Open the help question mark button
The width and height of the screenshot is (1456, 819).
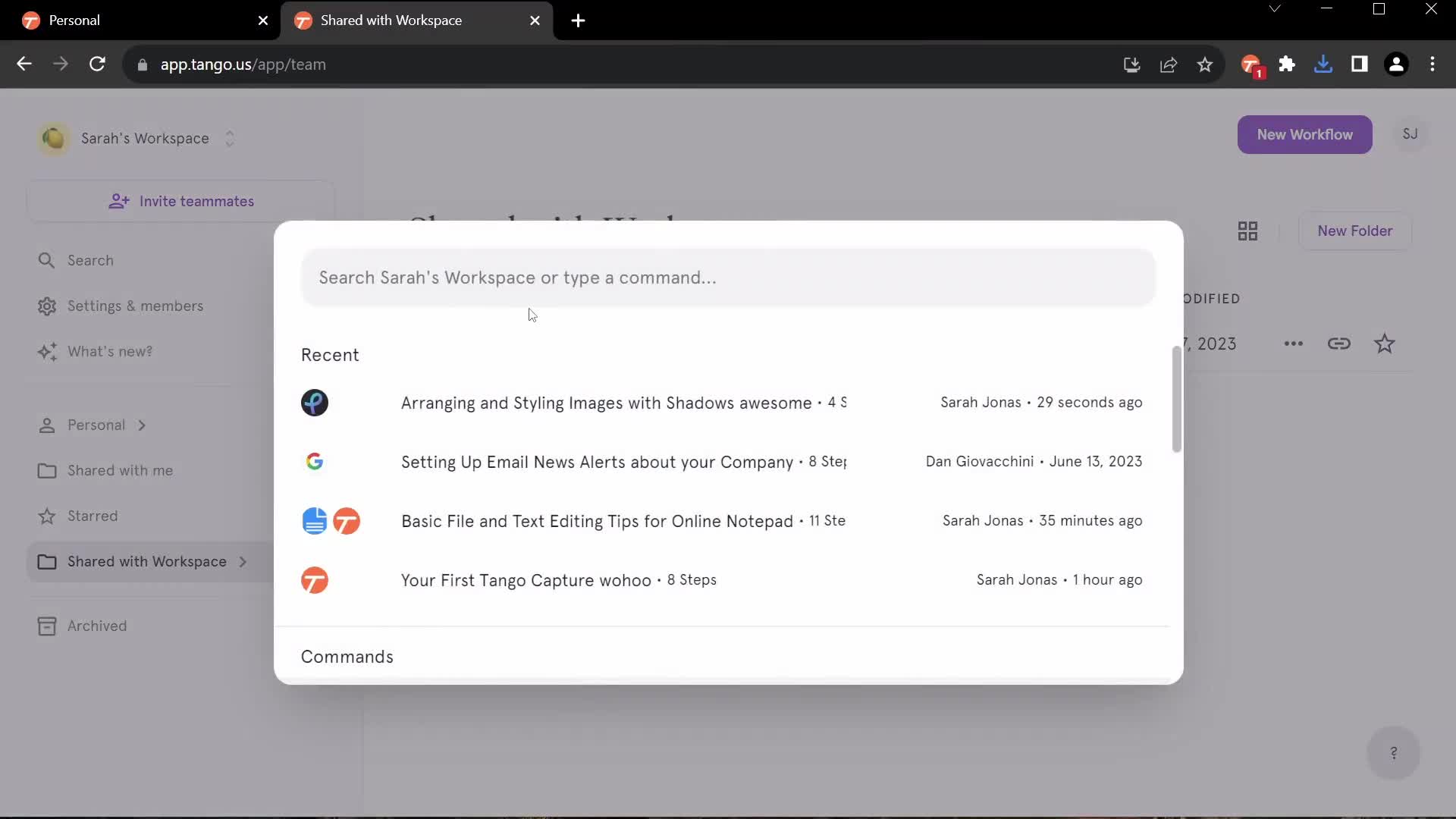click(x=1393, y=753)
